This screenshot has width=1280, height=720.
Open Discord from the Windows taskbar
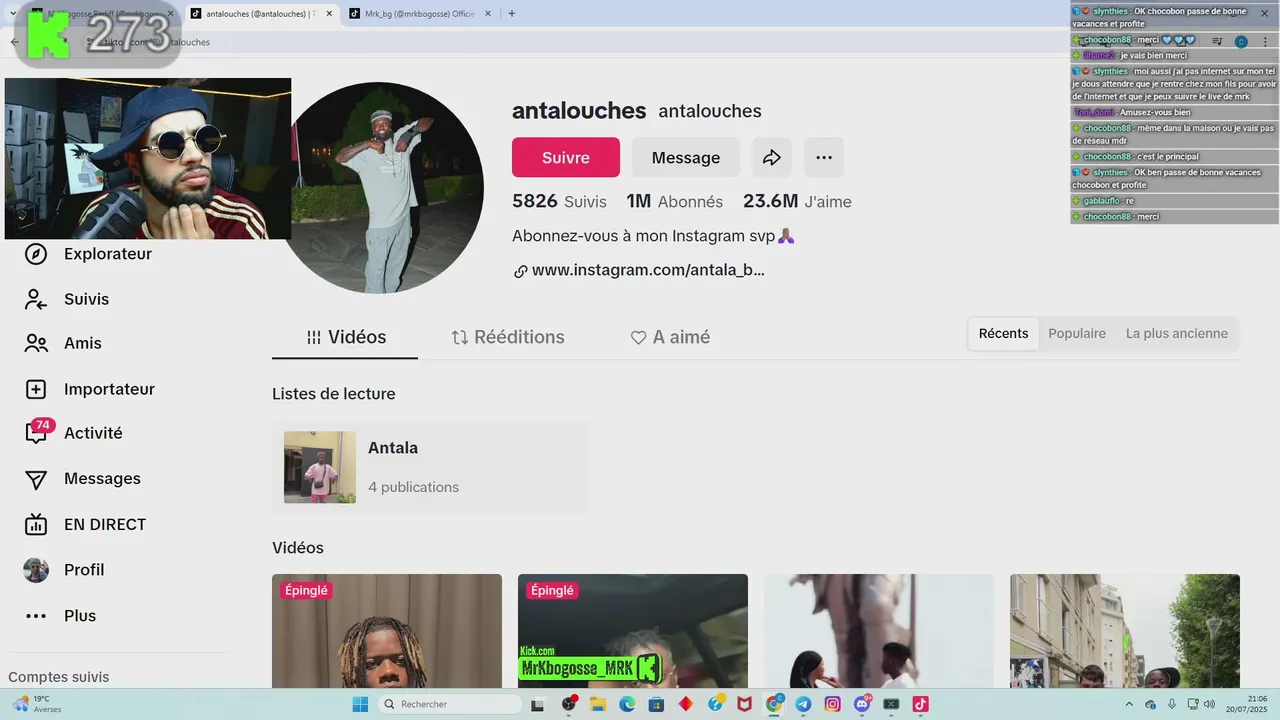coord(862,704)
